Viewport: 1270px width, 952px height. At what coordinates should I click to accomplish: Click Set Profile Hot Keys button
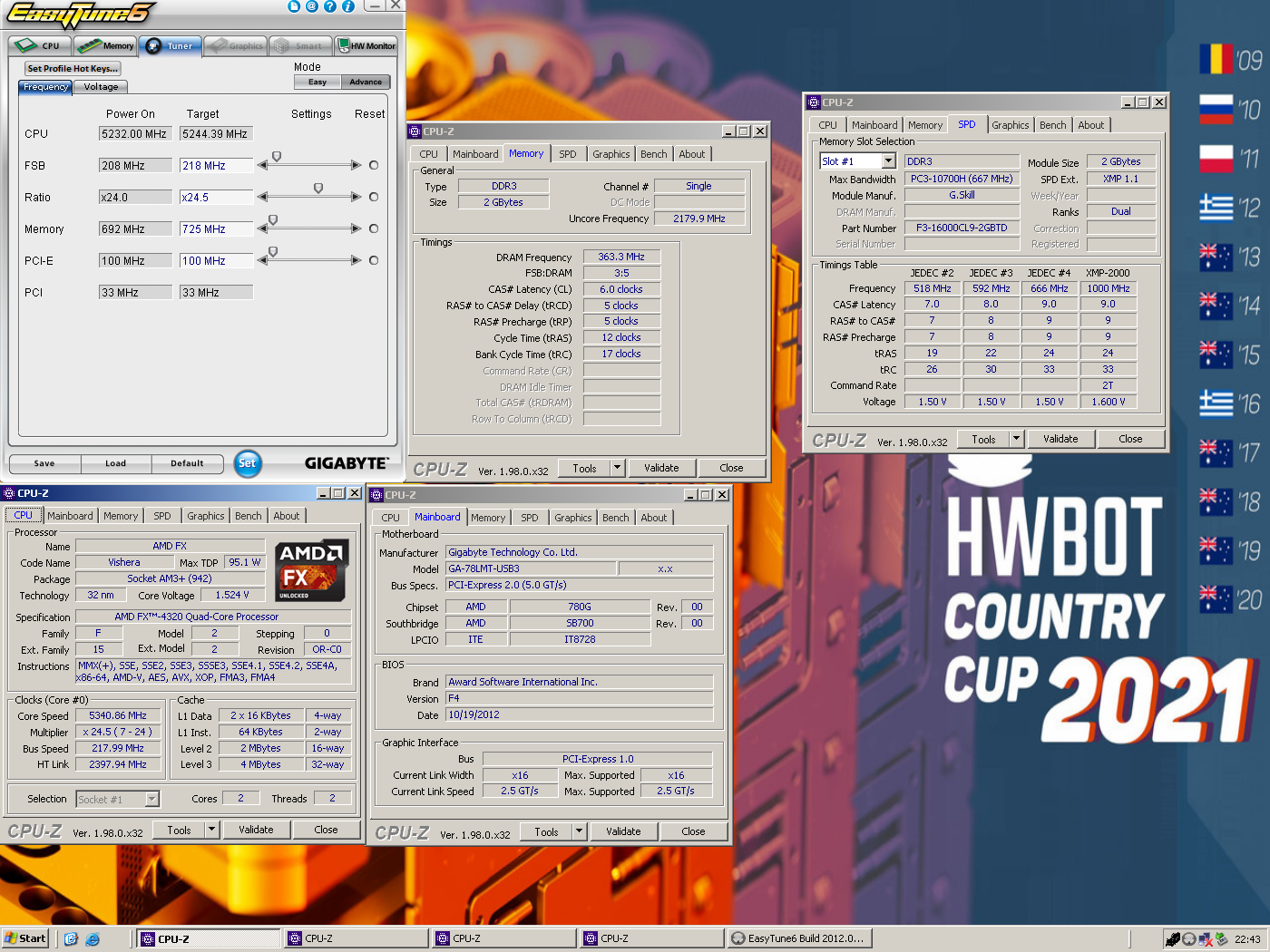[x=72, y=68]
